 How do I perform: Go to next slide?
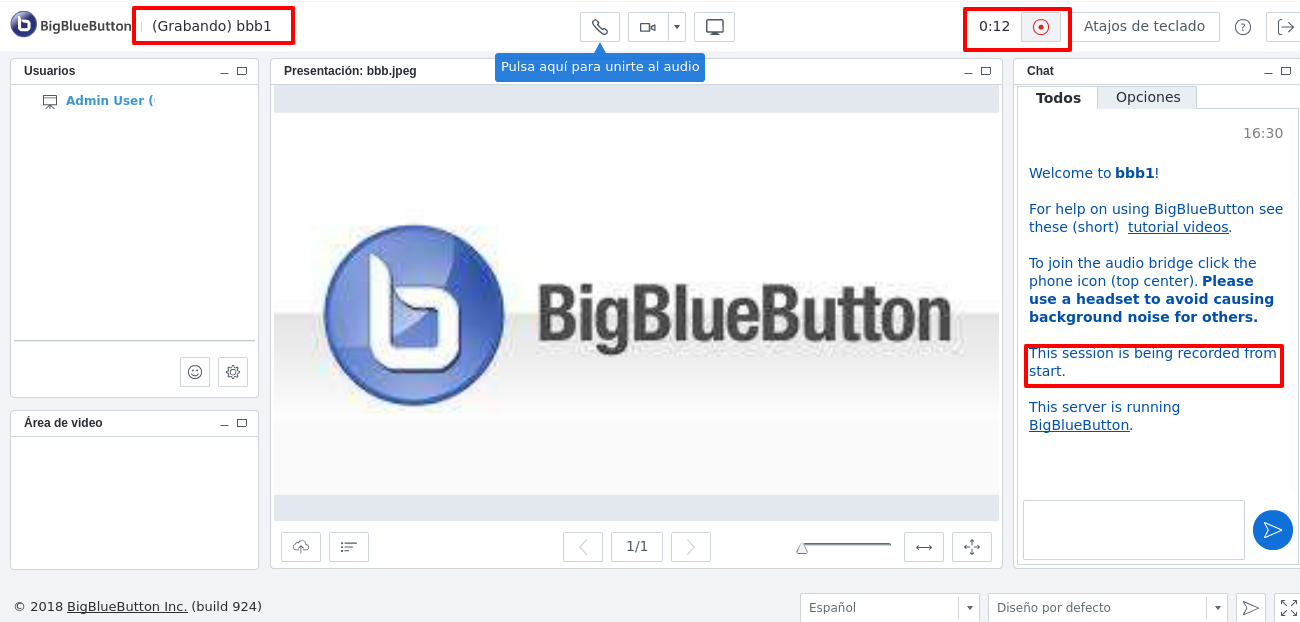(691, 547)
